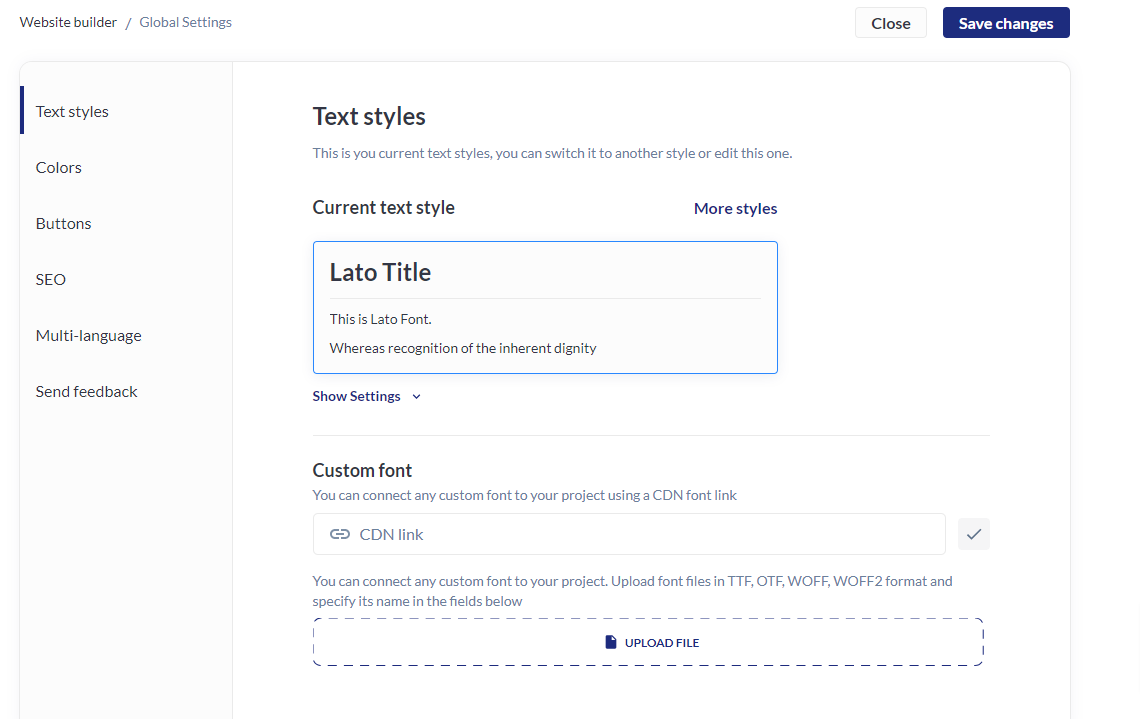This screenshot has width=1140, height=719.
Task: Confirm CDN link with checkmark button
Action: click(974, 534)
